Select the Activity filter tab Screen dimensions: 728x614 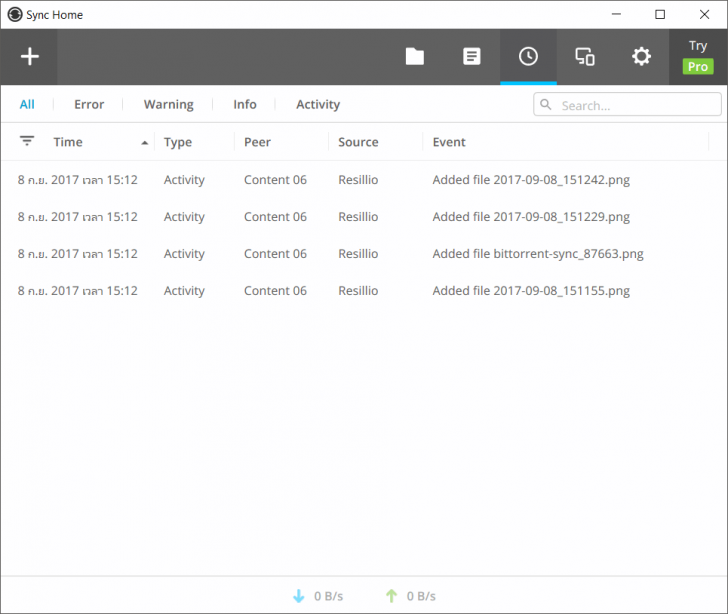[318, 104]
